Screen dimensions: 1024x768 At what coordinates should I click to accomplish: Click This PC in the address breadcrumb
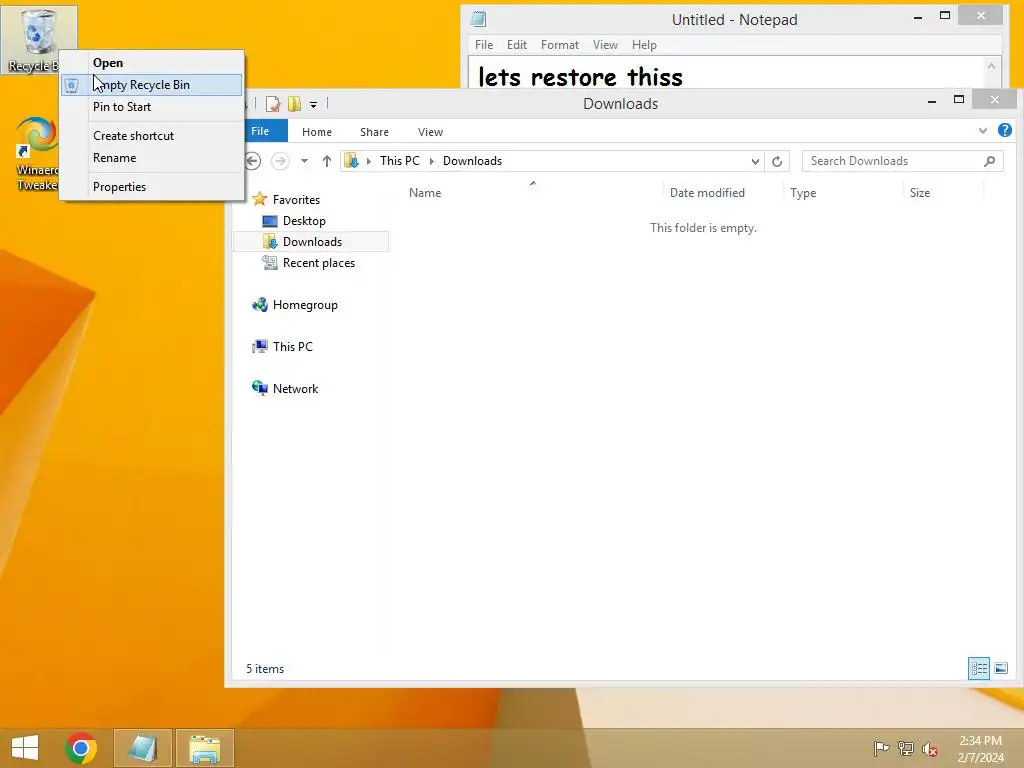click(400, 161)
